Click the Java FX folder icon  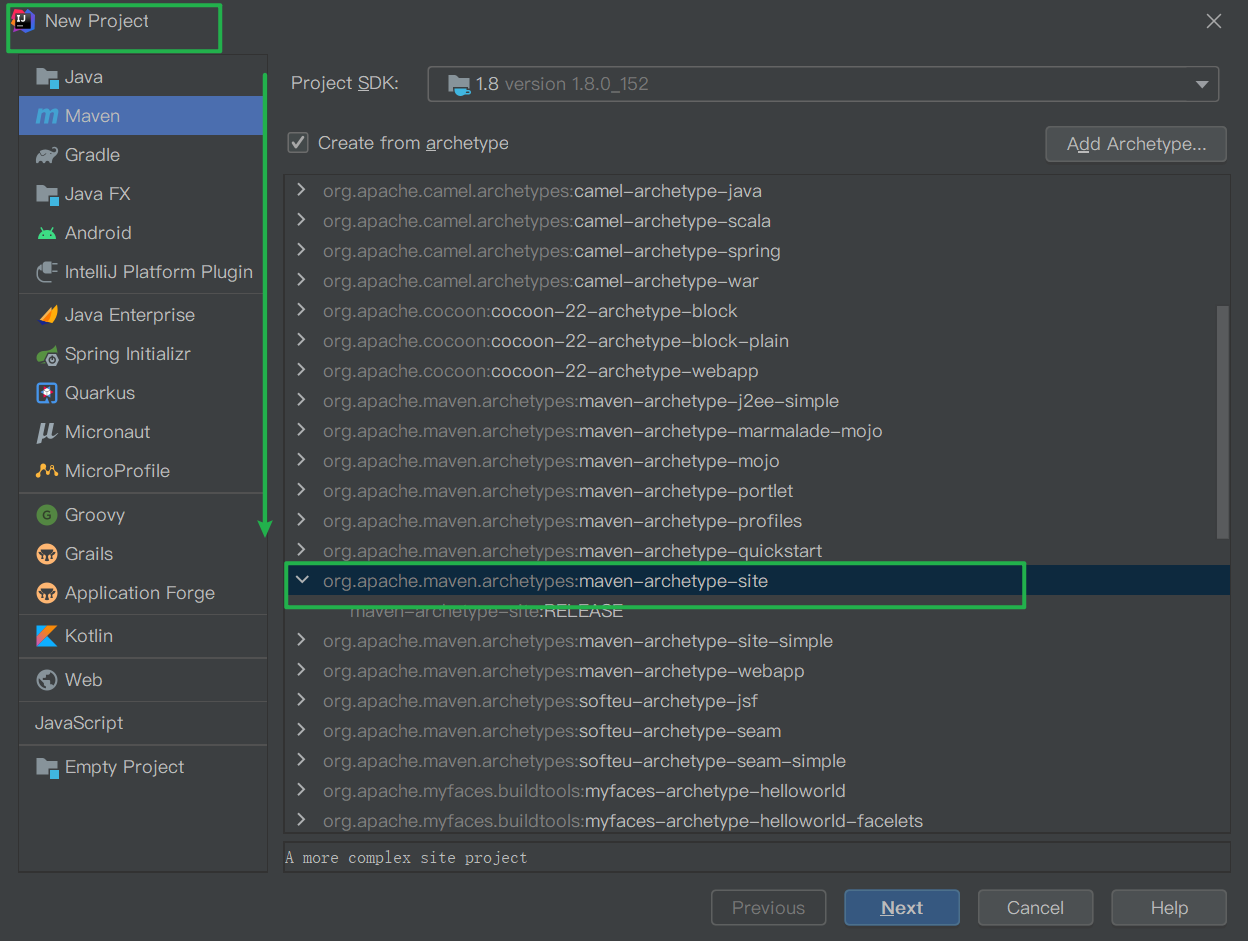pos(47,194)
